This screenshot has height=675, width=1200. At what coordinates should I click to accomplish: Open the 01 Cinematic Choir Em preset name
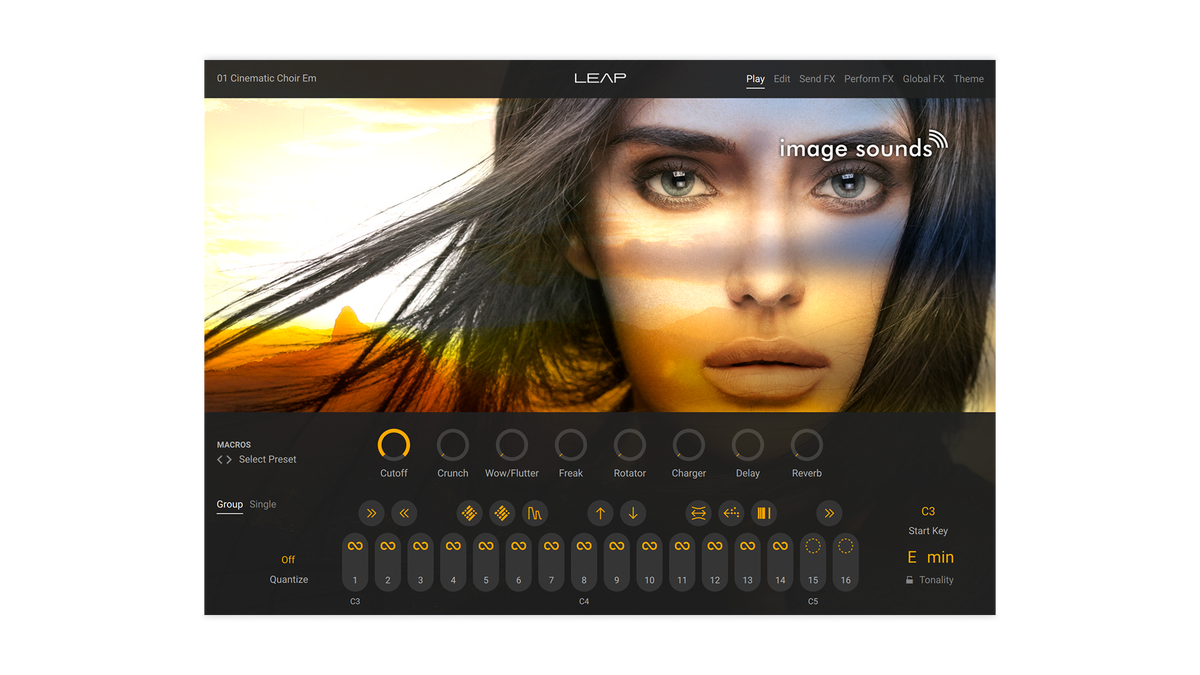(267, 78)
